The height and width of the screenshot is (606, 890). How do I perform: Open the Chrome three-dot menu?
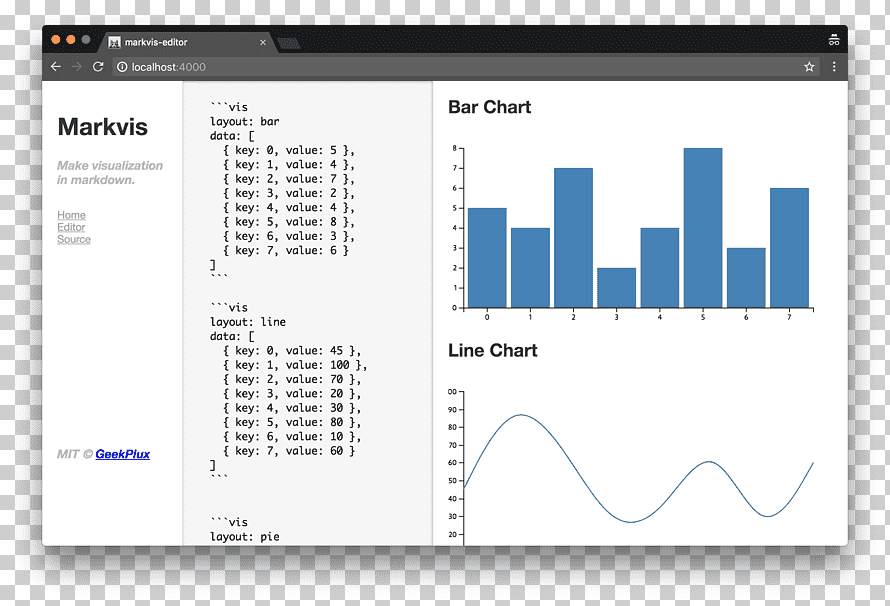[x=834, y=67]
